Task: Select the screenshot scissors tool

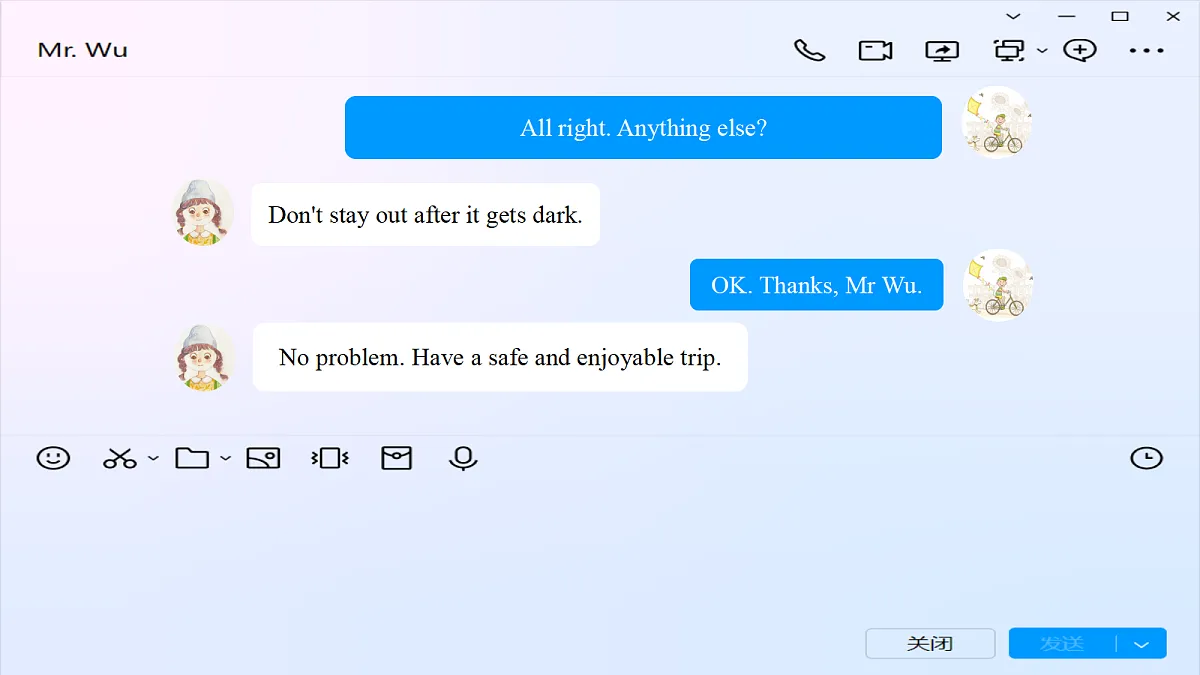Action: coord(120,459)
